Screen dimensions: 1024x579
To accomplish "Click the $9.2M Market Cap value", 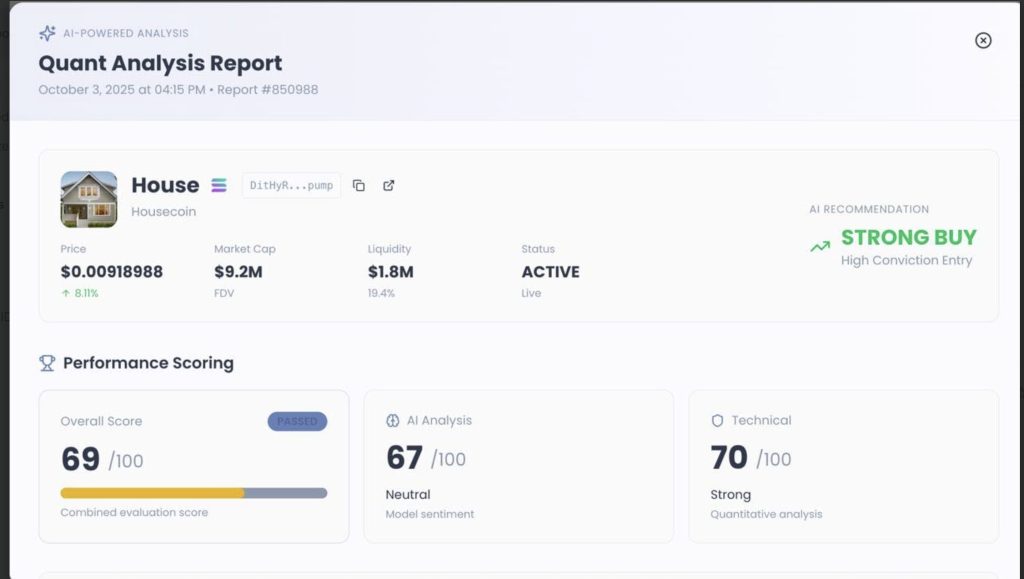I will click(x=238, y=271).
